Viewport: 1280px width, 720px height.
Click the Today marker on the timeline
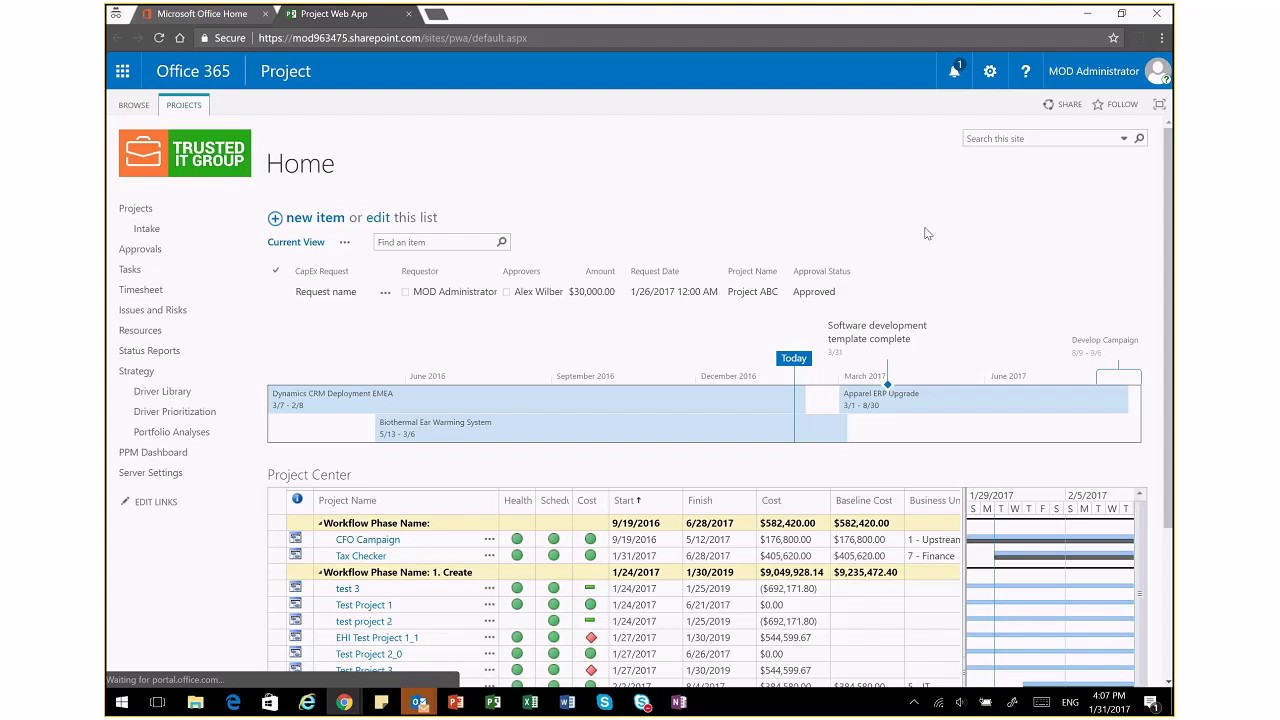[x=794, y=358]
